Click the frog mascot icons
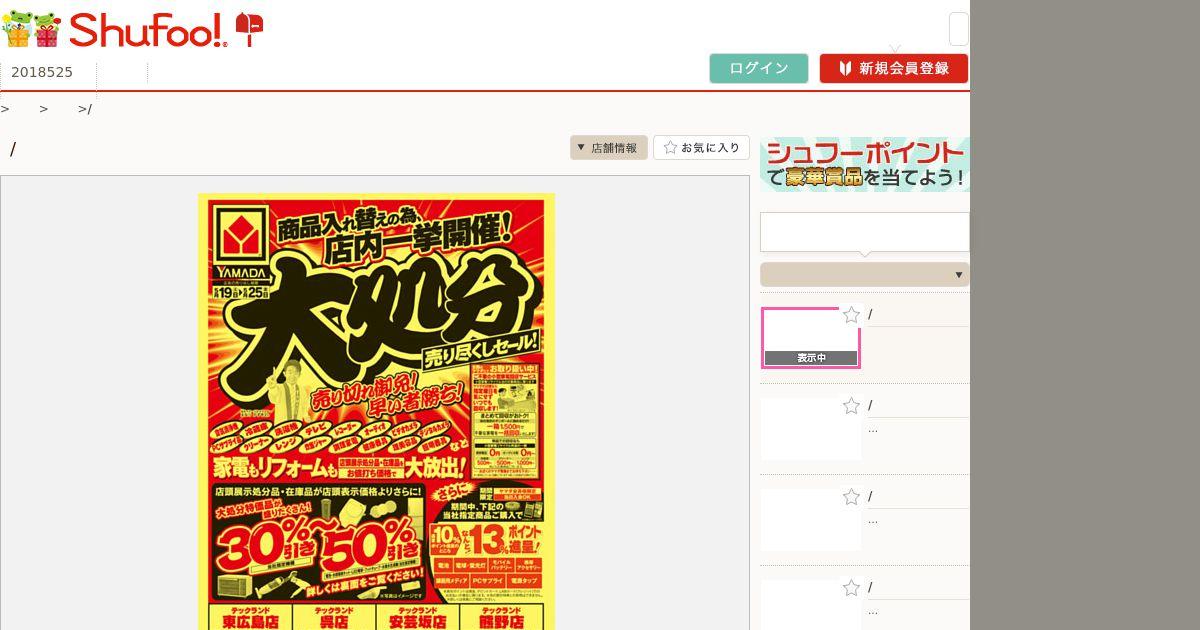The width and height of the screenshot is (1200, 630). (32, 30)
